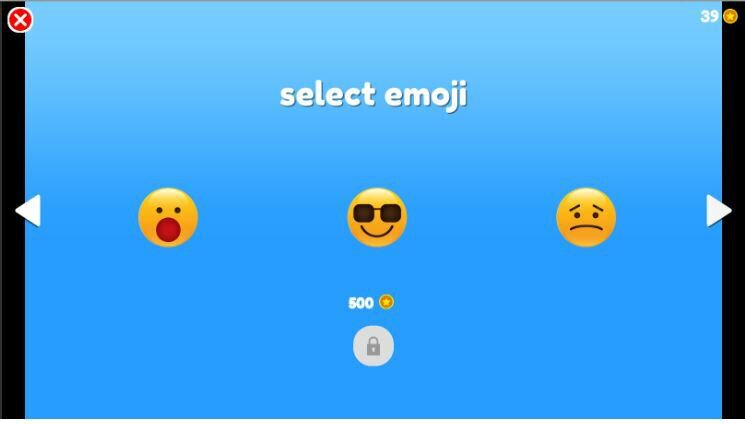Image resolution: width=745 pixels, height=424 pixels.
Task: Pick the surprised open-mouth emoji
Action: [x=168, y=217]
